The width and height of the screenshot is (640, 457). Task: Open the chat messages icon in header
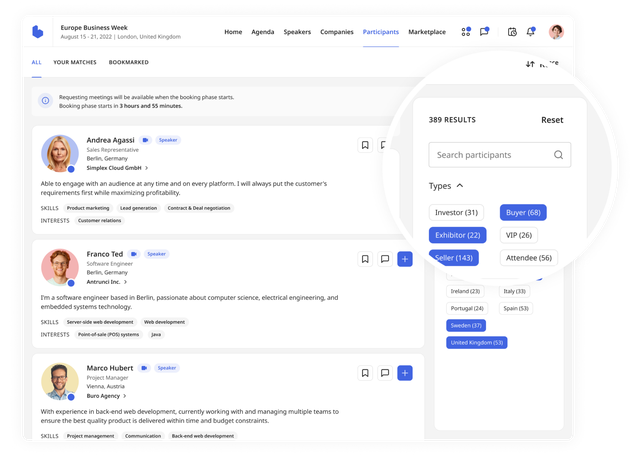coord(484,32)
